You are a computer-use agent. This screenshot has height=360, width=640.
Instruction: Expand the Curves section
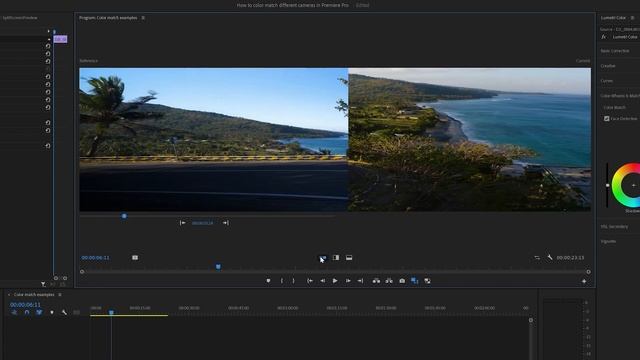607,81
